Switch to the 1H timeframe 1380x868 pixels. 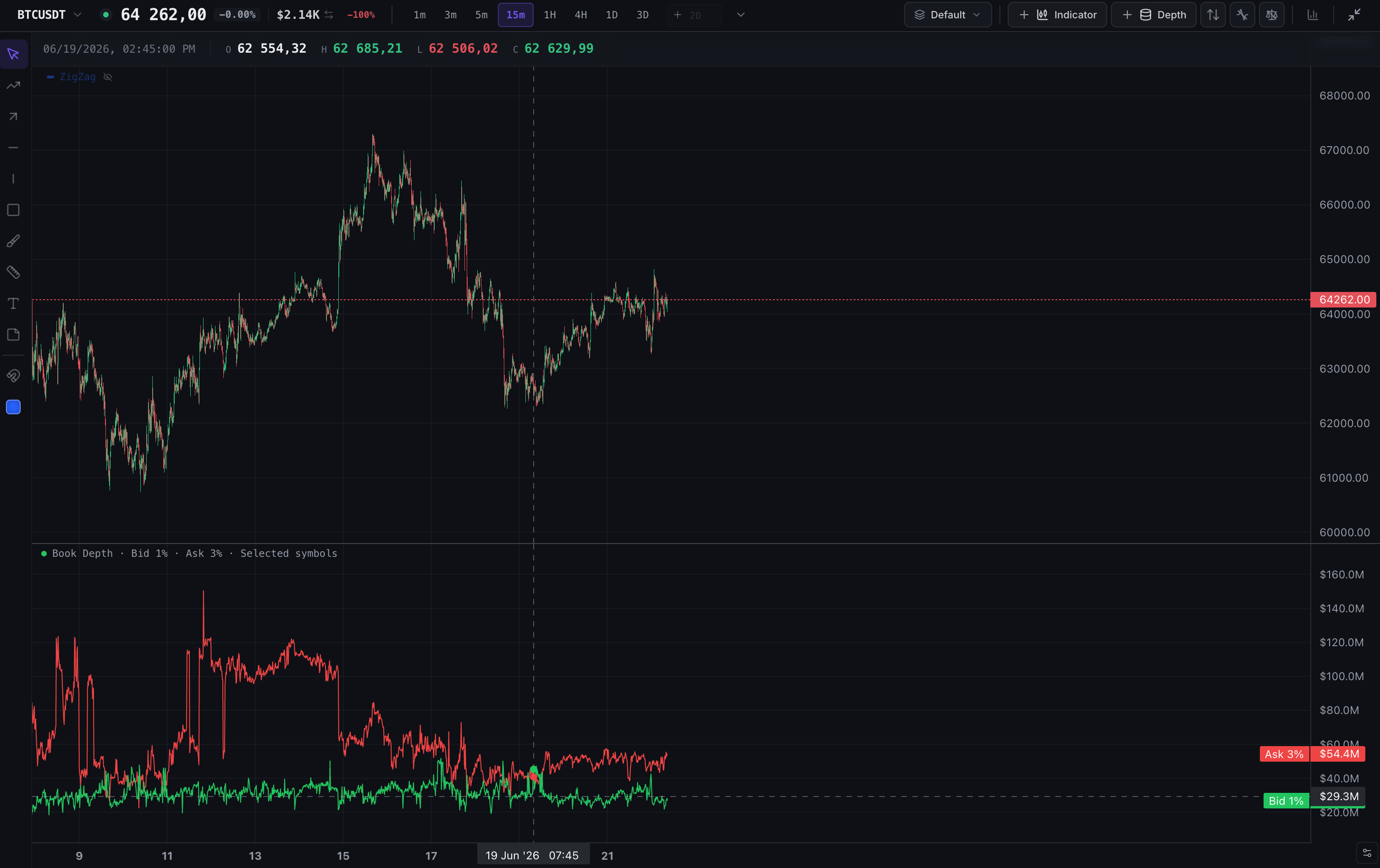coord(550,15)
